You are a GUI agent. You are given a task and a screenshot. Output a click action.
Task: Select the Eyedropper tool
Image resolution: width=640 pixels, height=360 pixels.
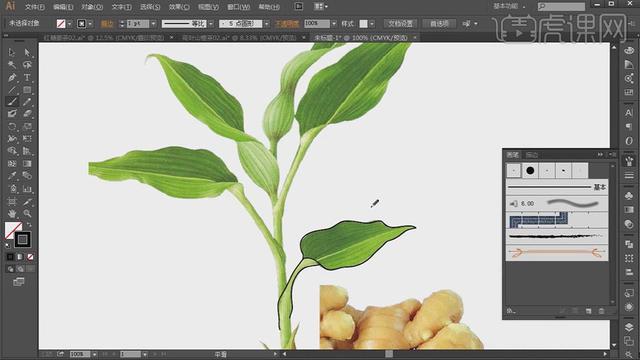pos(12,176)
